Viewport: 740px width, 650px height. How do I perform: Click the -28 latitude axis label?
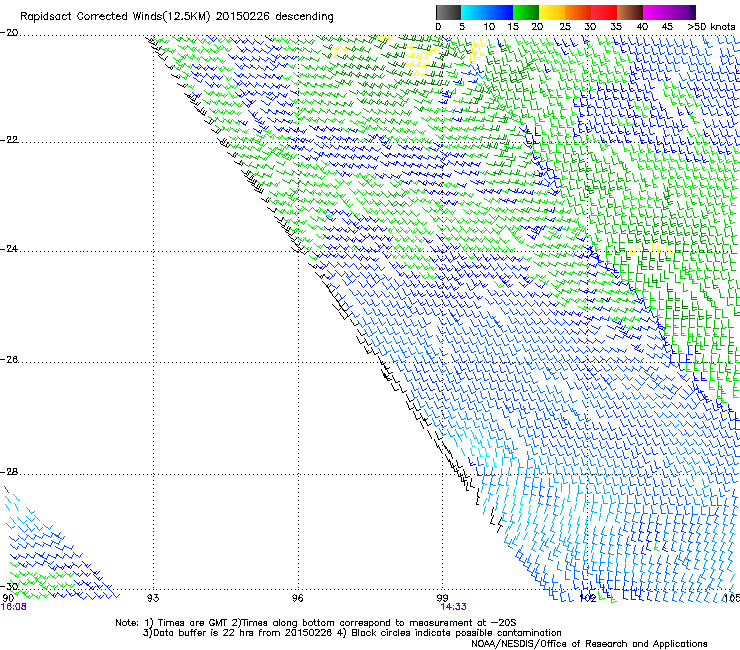click(x=9, y=472)
